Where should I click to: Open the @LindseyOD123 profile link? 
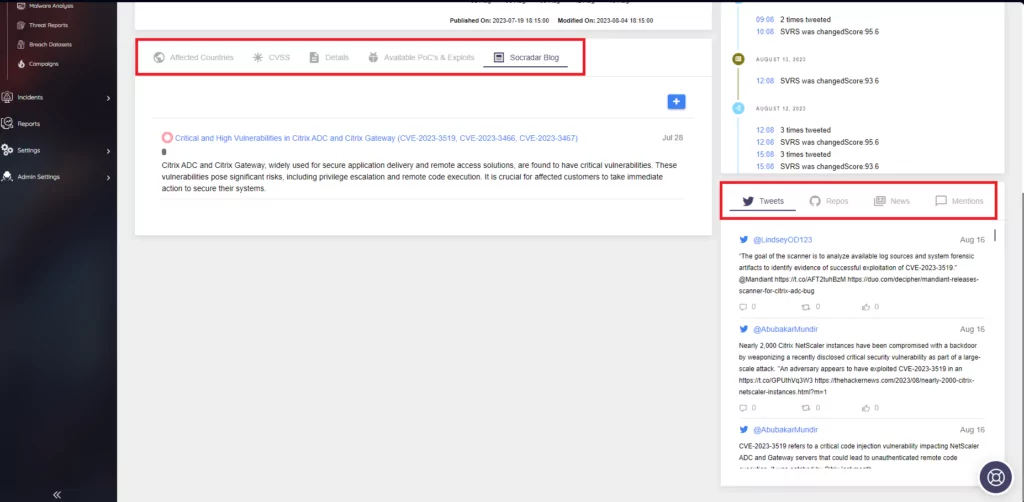click(782, 240)
